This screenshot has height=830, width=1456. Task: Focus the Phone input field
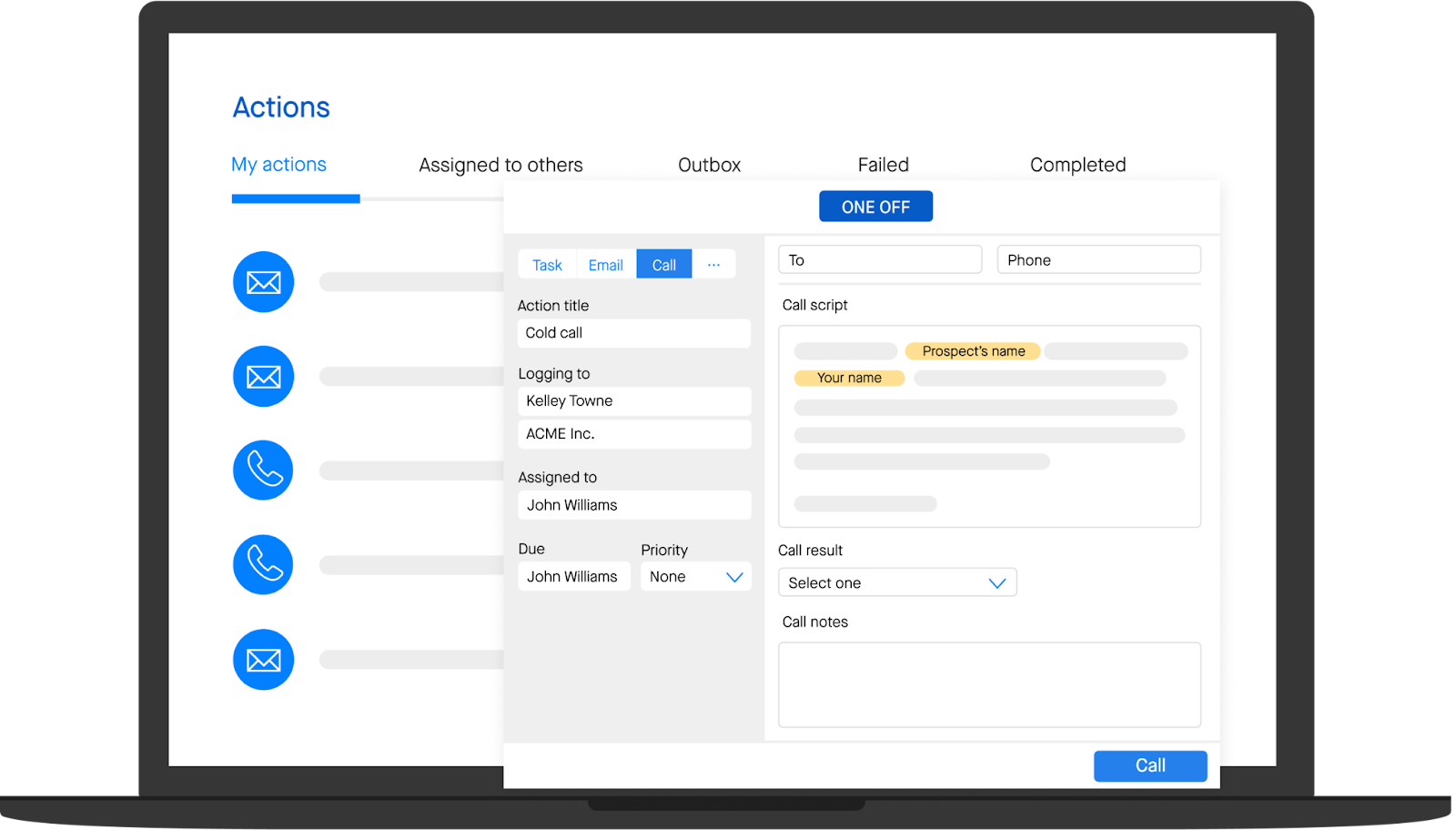(x=1098, y=260)
